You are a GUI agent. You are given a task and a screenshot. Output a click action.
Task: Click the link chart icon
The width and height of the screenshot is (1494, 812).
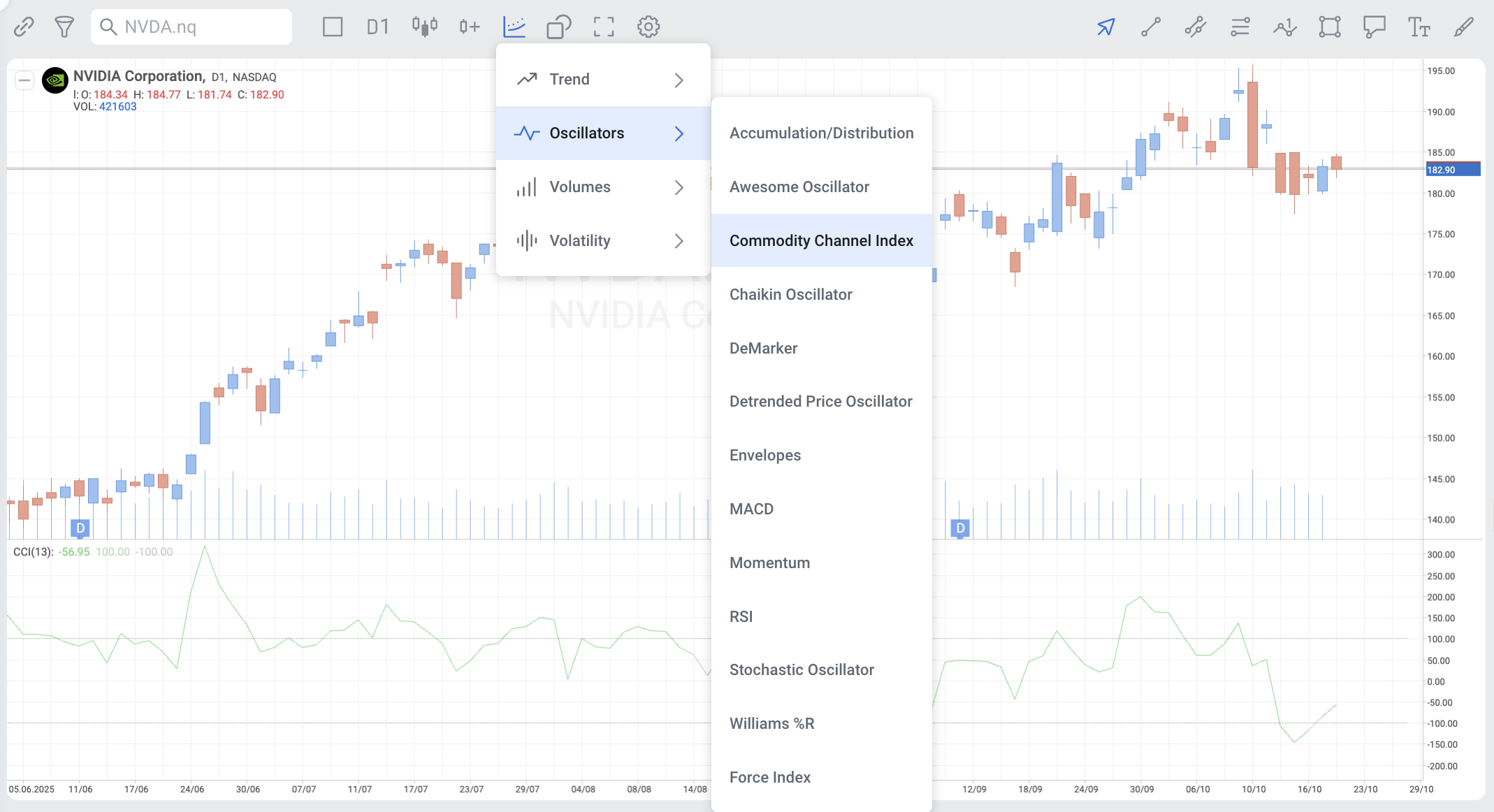(x=24, y=27)
